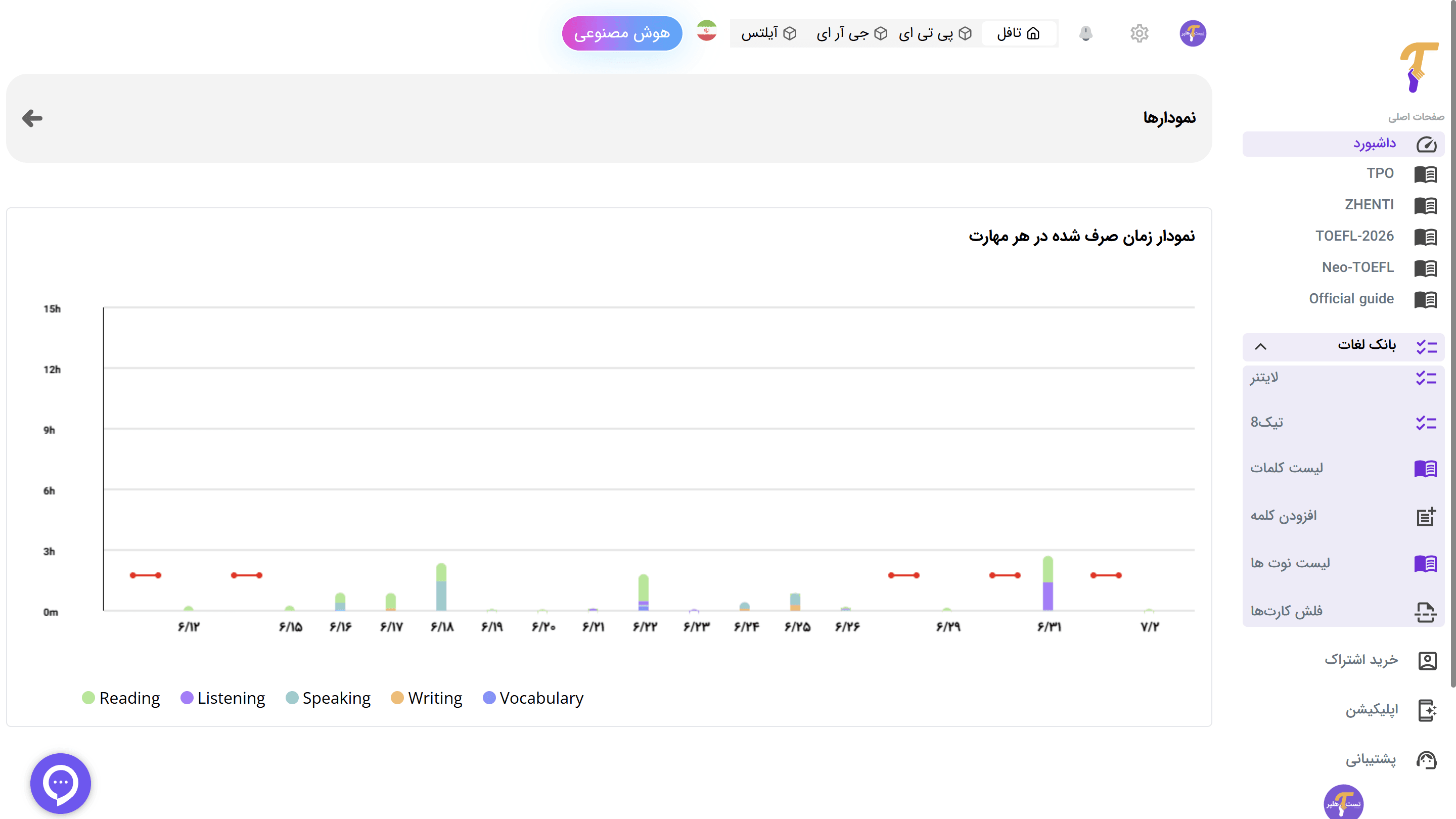Select the پی تی ای tab
1456x819 pixels.
935,33
